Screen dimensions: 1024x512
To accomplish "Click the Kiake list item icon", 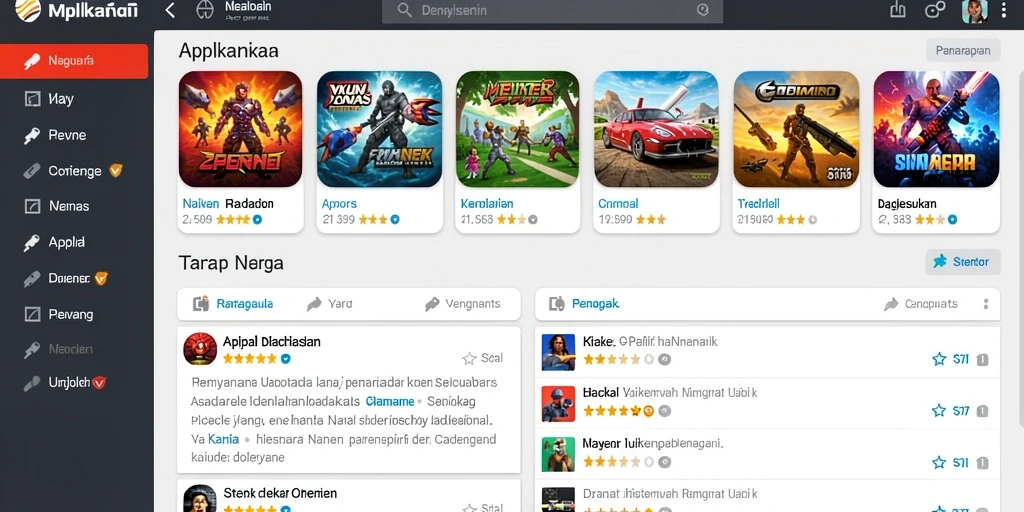I will tap(558, 352).
